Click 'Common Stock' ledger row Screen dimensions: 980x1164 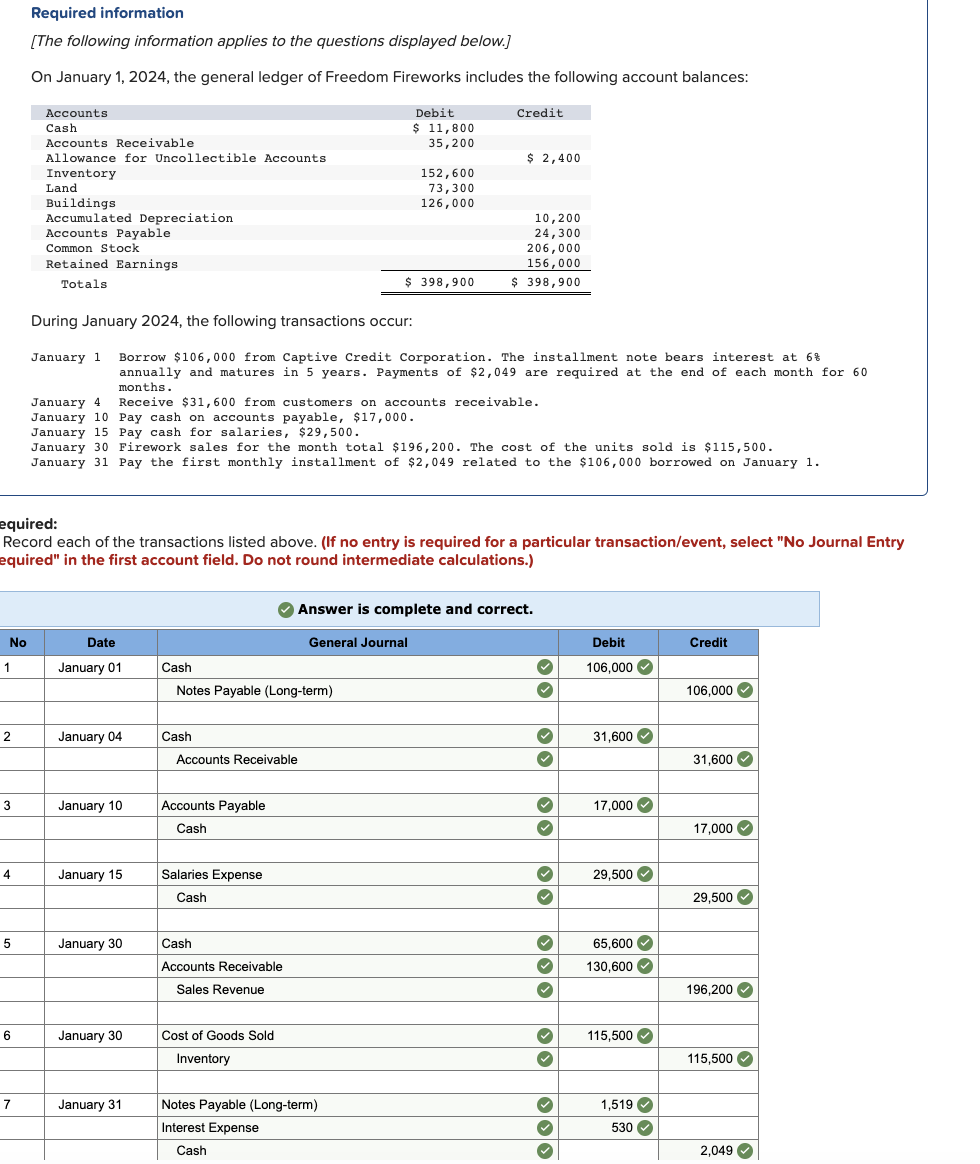310,248
